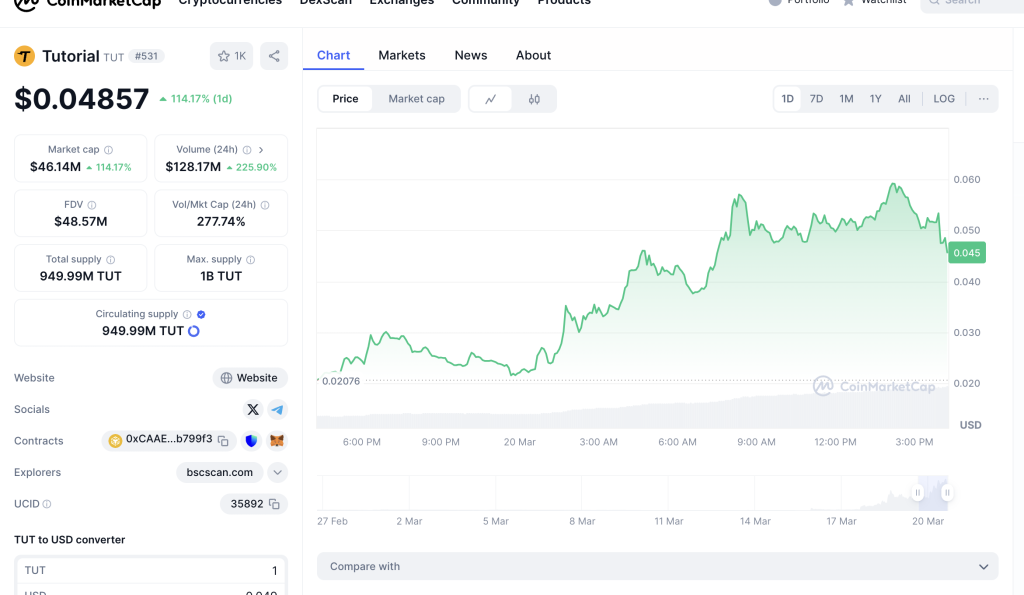The width and height of the screenshot is (1024, 595).
Task: Click the 20 Mar label on chart axis
Action: pos(520,442)
